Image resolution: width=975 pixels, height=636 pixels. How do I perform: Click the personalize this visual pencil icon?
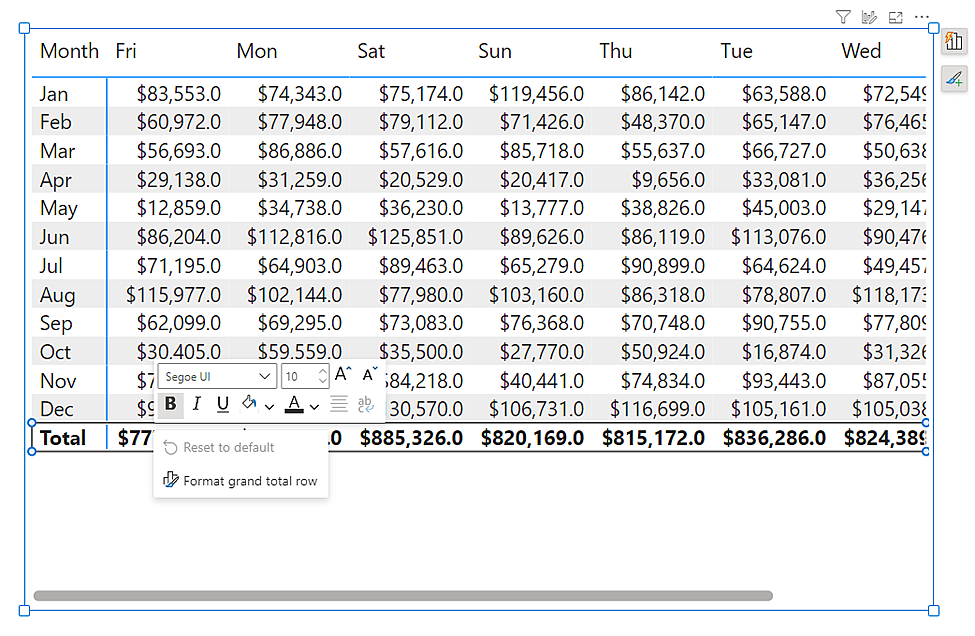(x=868, y=17)
